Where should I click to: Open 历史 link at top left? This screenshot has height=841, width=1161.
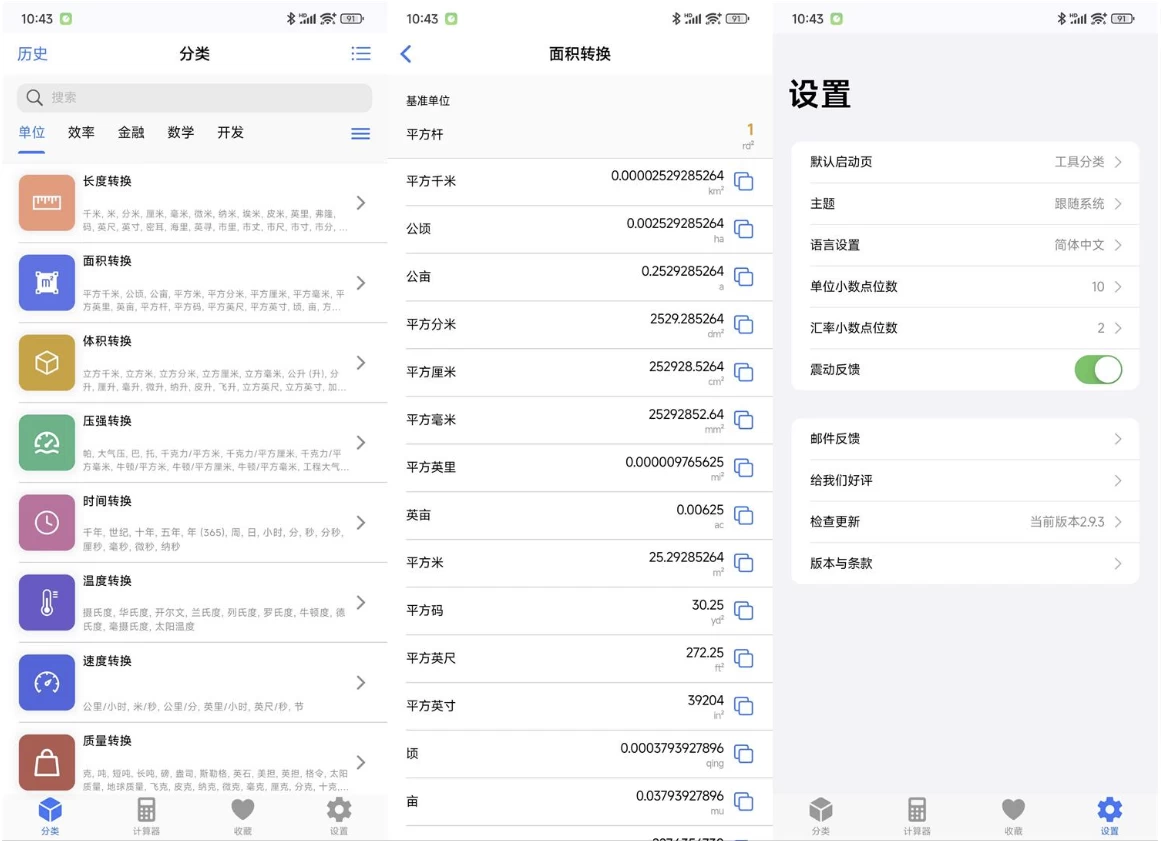click(x=32, y=54)
